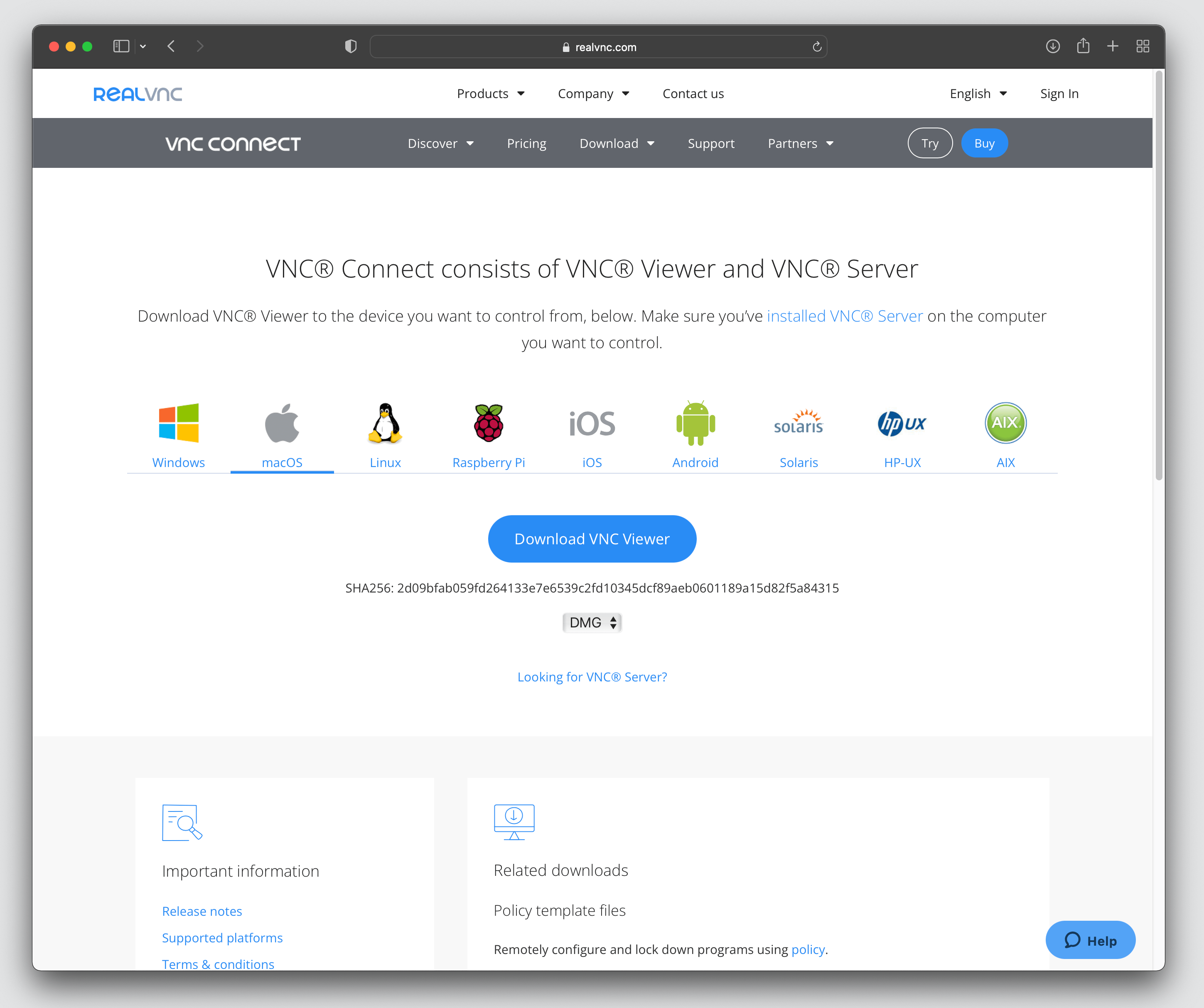Image resolution: width=1204 pixels, height=1008 pixels.
Task: Open a new tab with plus icon
Action: [1113, 47]
